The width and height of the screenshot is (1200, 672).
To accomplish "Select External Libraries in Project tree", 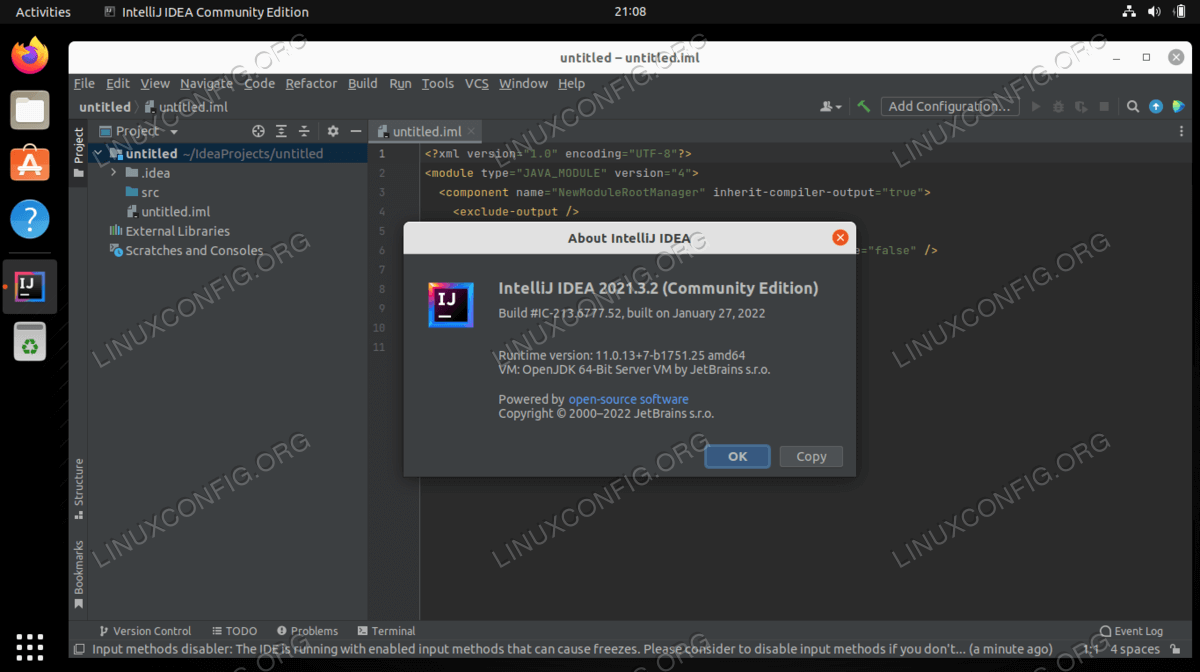I will (x=169, y=231).
